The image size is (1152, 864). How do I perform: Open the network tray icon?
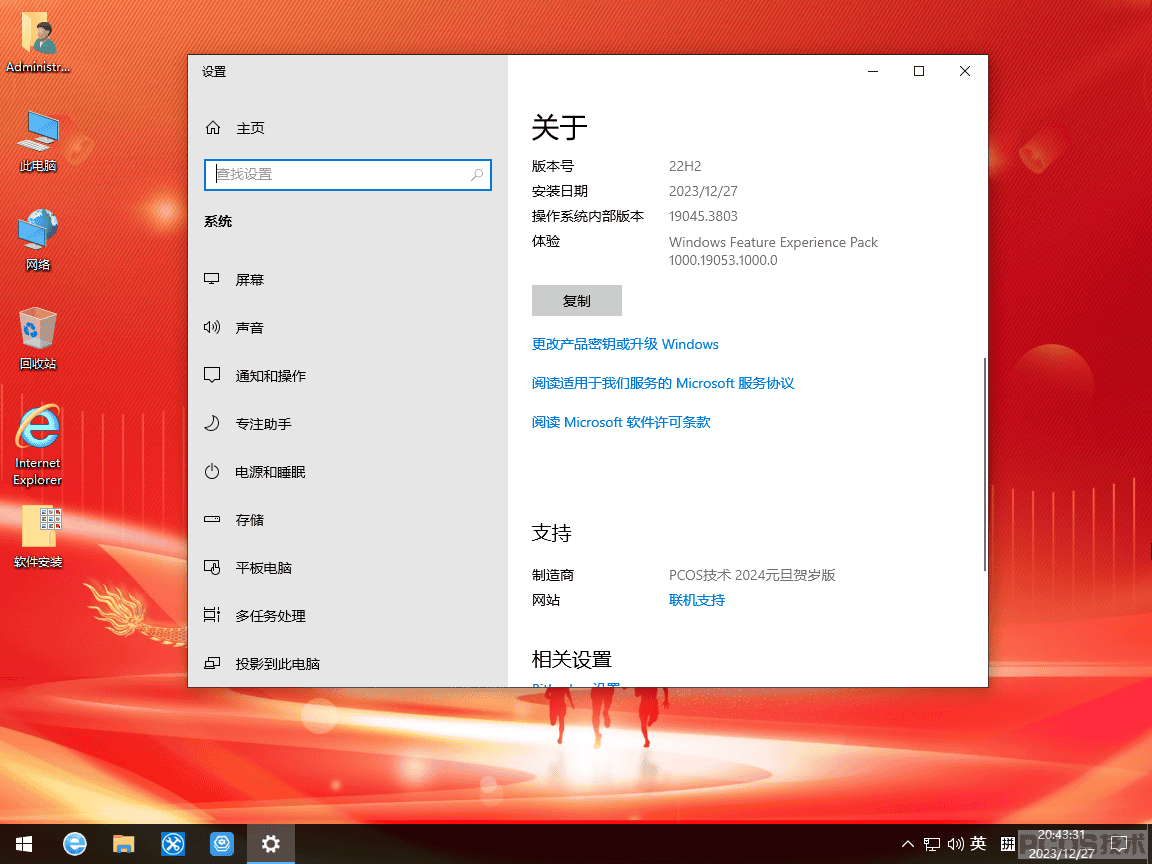click(x=932, y=844)
